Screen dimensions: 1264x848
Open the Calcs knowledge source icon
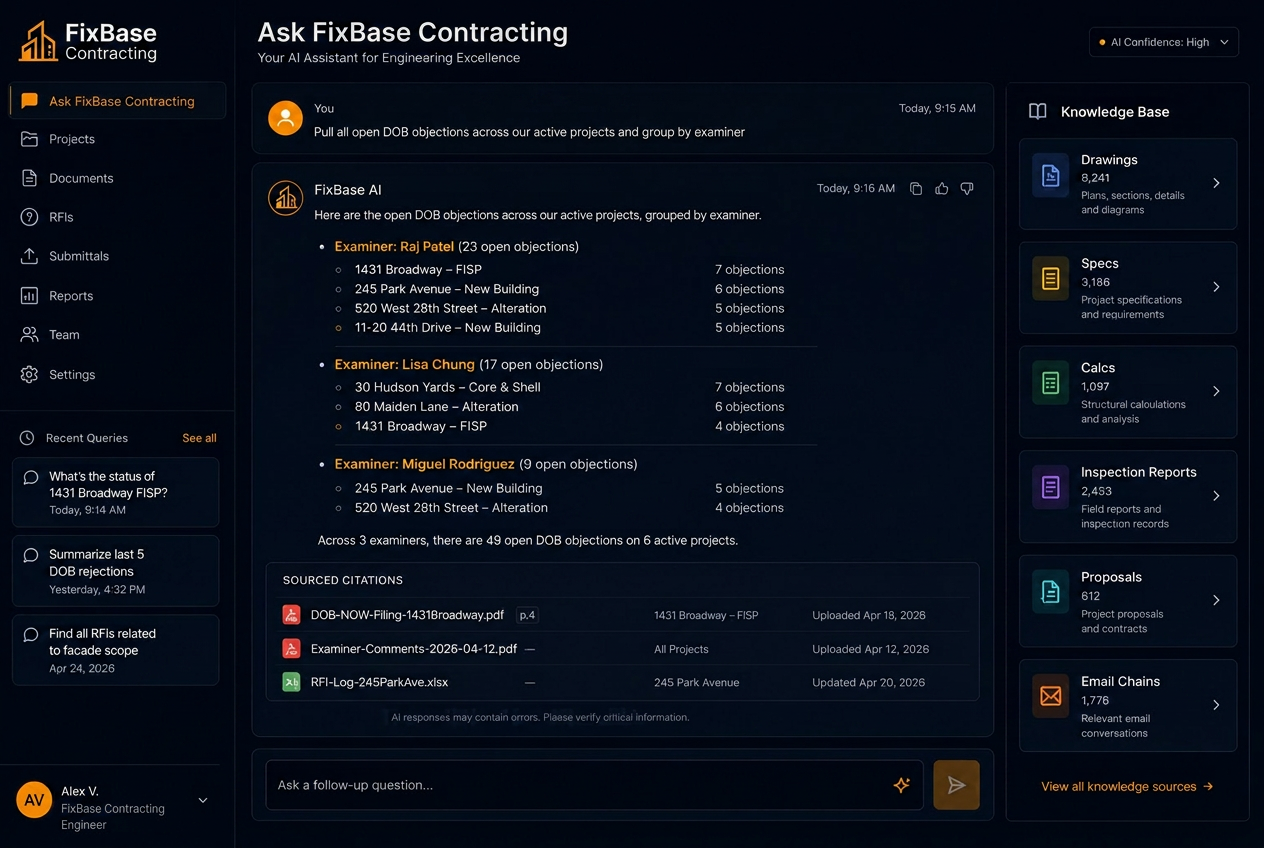pos(1050,384)
